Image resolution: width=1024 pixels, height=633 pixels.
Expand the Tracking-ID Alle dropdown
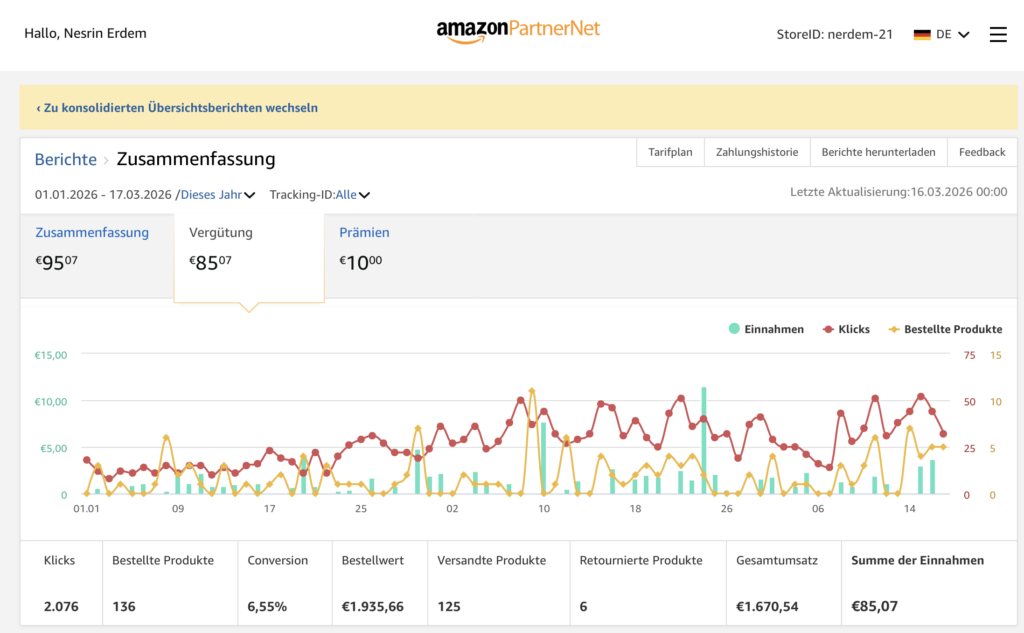(x=353, y=195)
